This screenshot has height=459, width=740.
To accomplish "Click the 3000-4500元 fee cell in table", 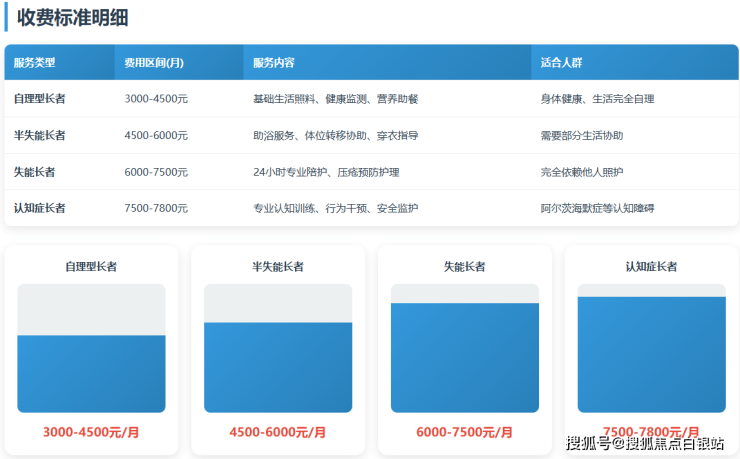I will coord(156,99).
